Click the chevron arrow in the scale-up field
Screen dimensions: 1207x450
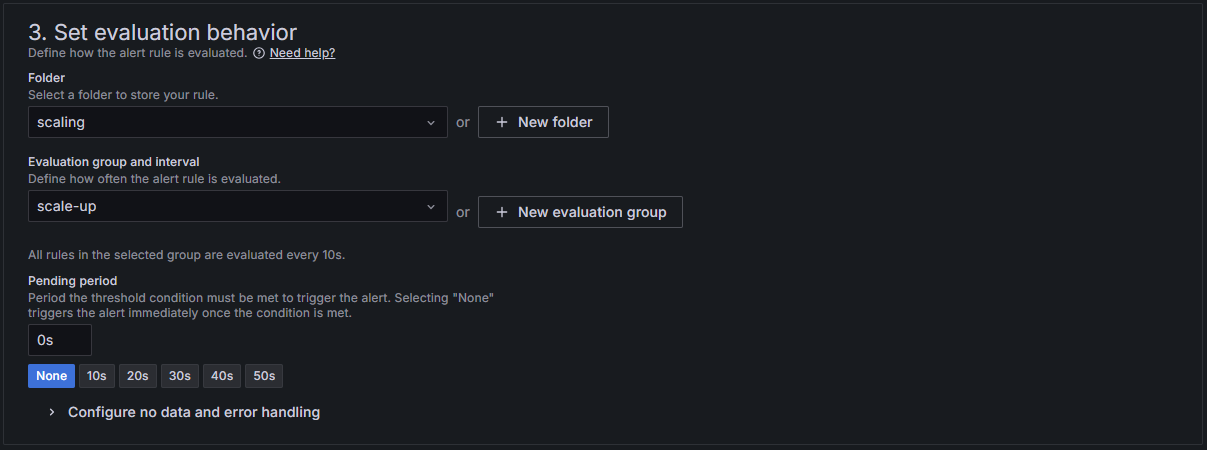click(x=431, y=207)
